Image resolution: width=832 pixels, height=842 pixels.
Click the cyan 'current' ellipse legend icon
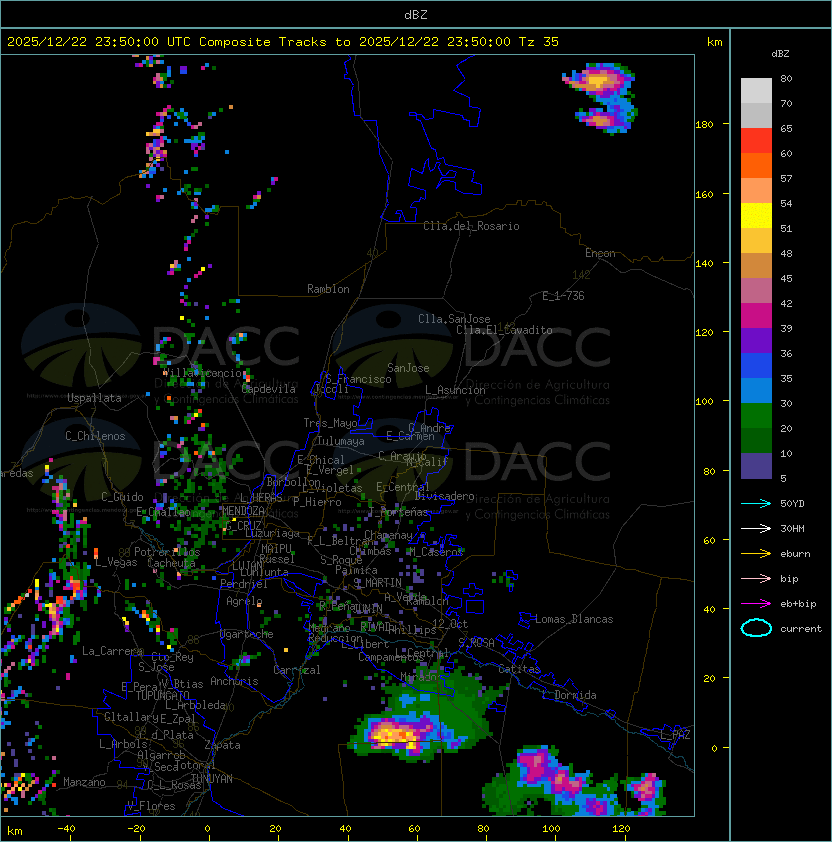click(756, 628)
